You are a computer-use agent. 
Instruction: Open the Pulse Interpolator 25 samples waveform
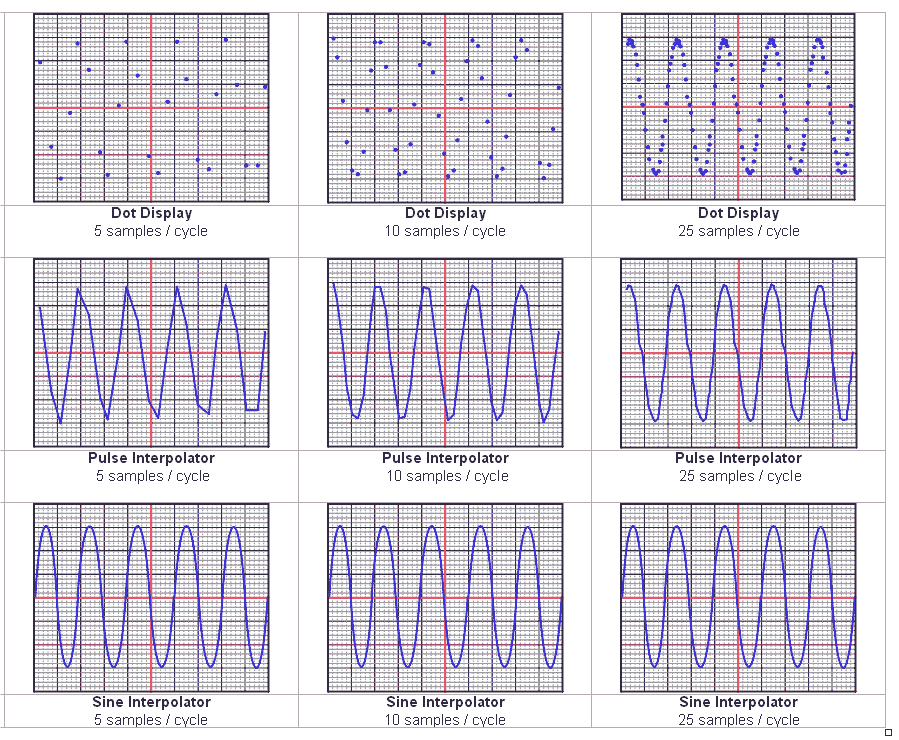[x=738, y=352]
